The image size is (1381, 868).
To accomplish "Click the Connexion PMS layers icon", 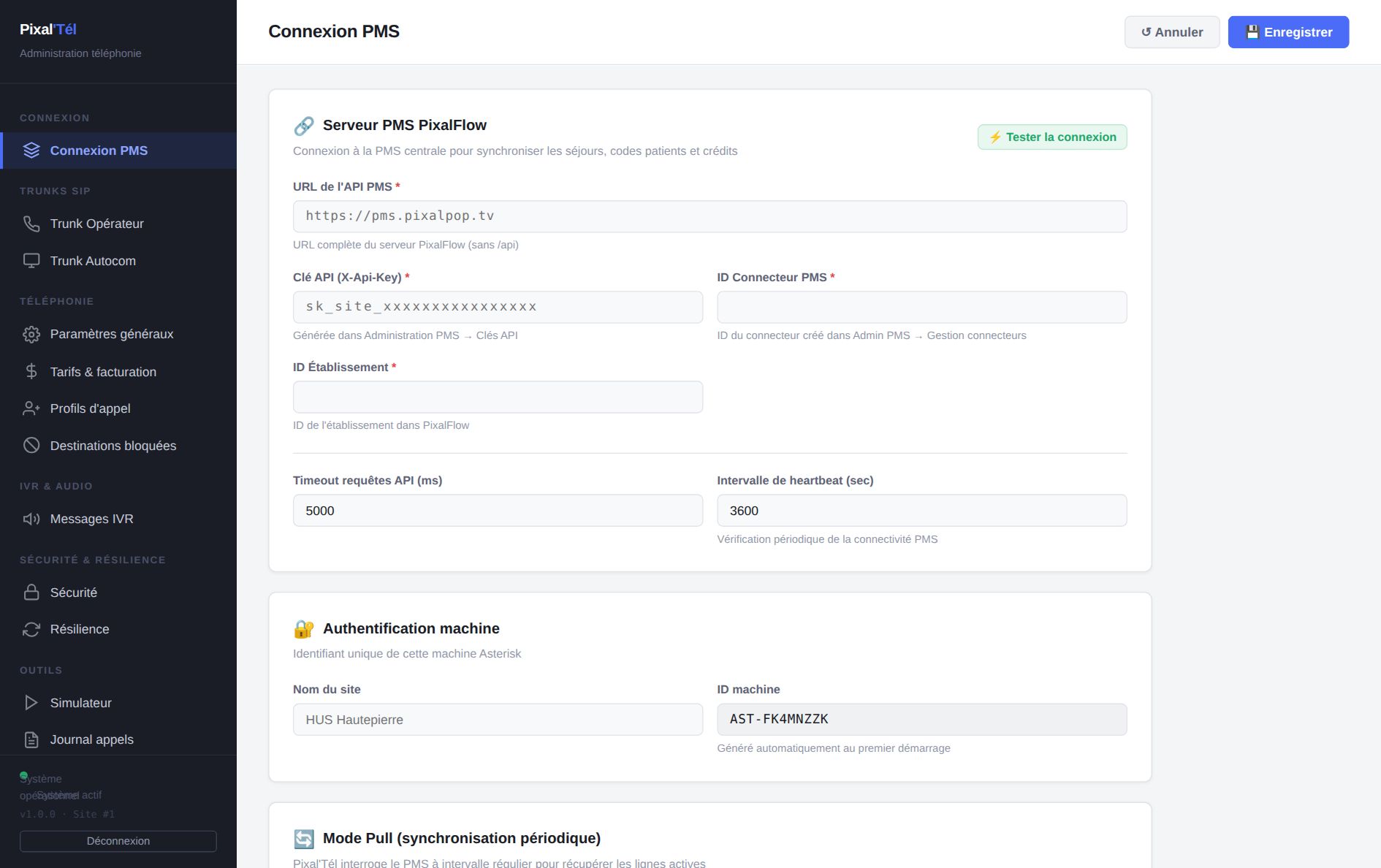I will click(x=31, y=151).
